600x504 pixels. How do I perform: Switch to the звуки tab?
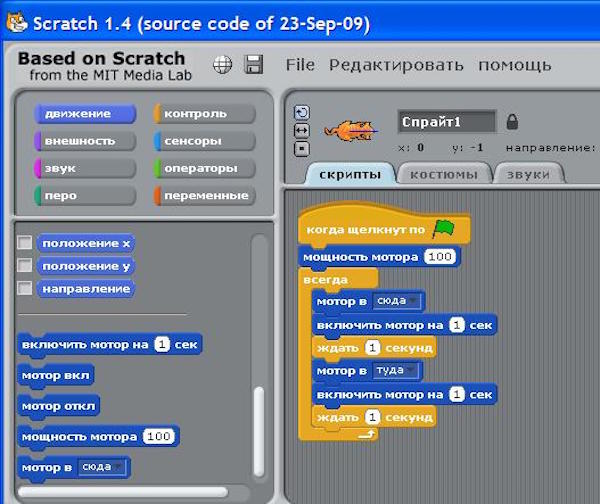point(528,175)
